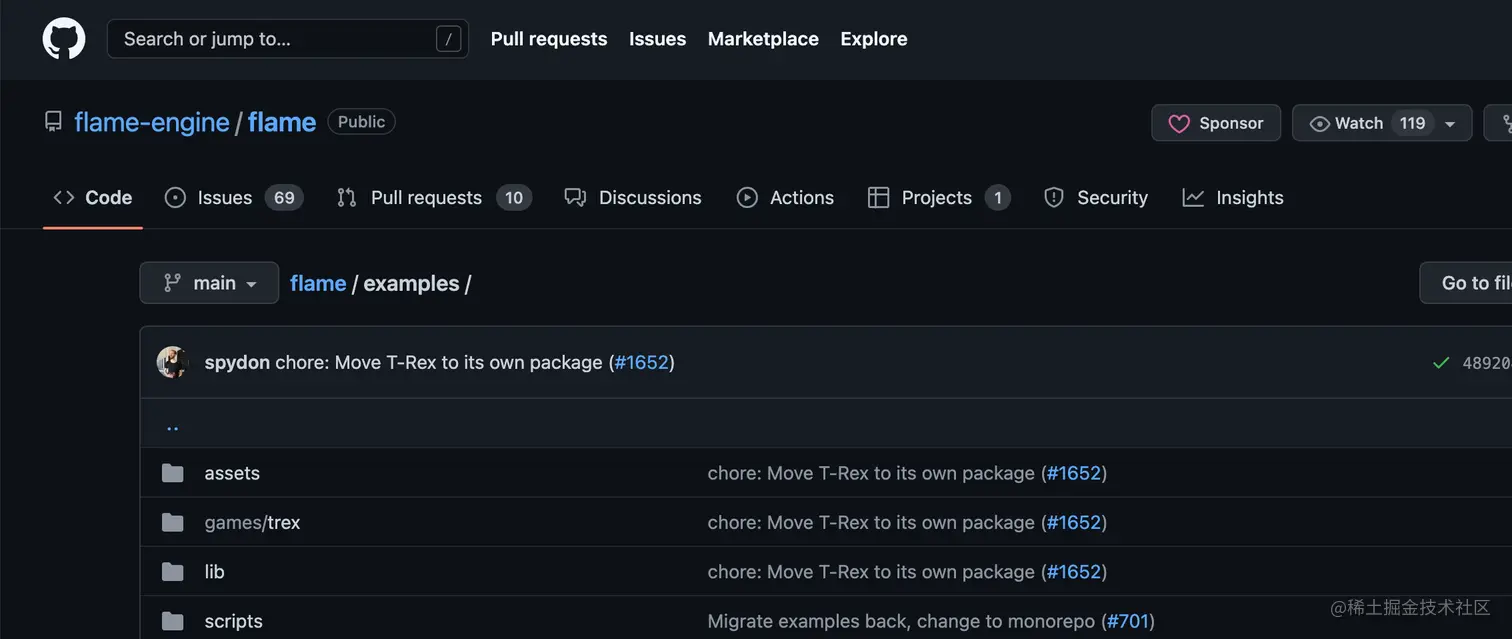This screenshot has height=639, width=1512.
Task: Open Marketplace in the top navigation
Action: (x=763, y=39)
